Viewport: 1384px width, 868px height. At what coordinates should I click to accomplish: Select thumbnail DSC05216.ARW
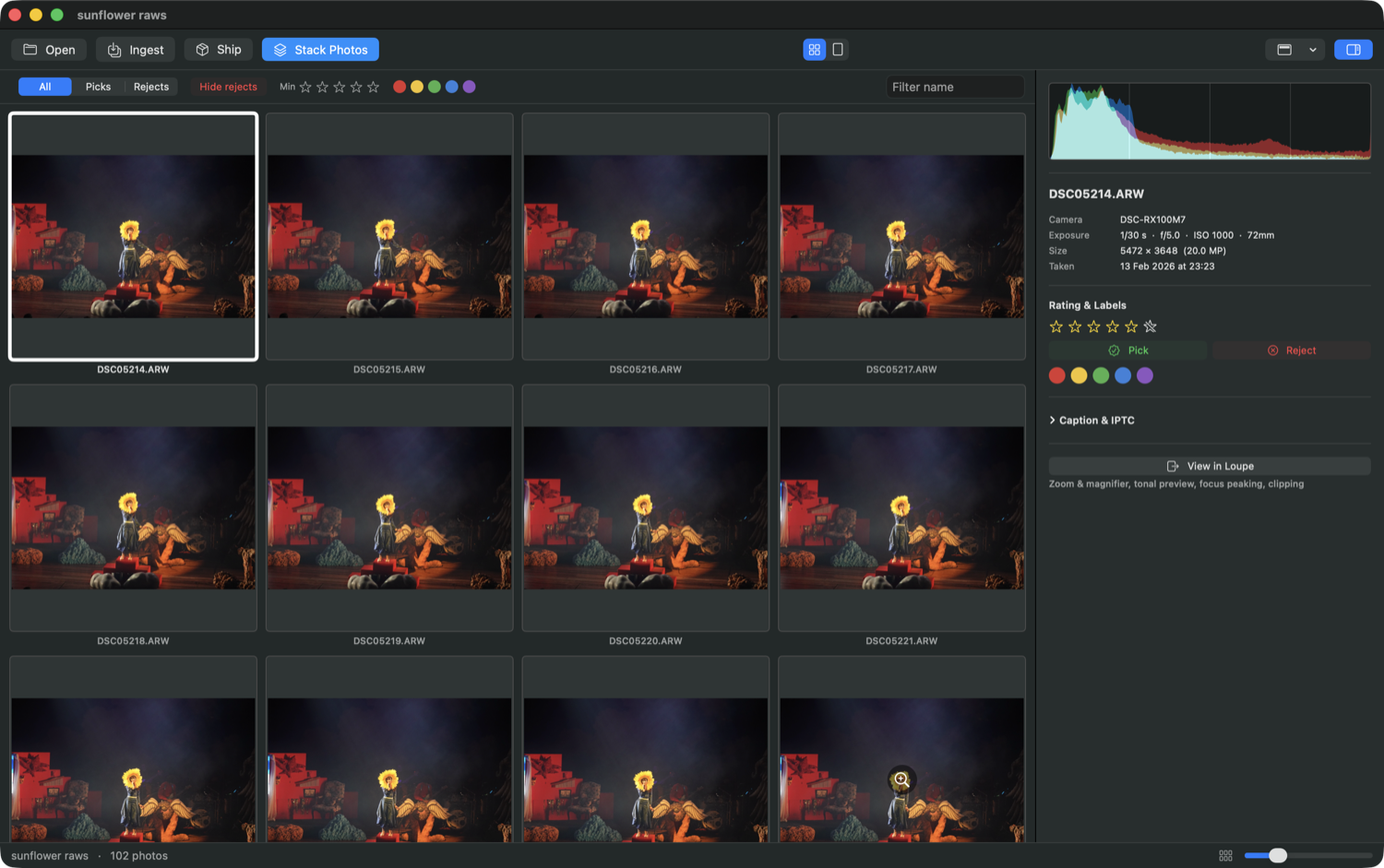point(646,236)
